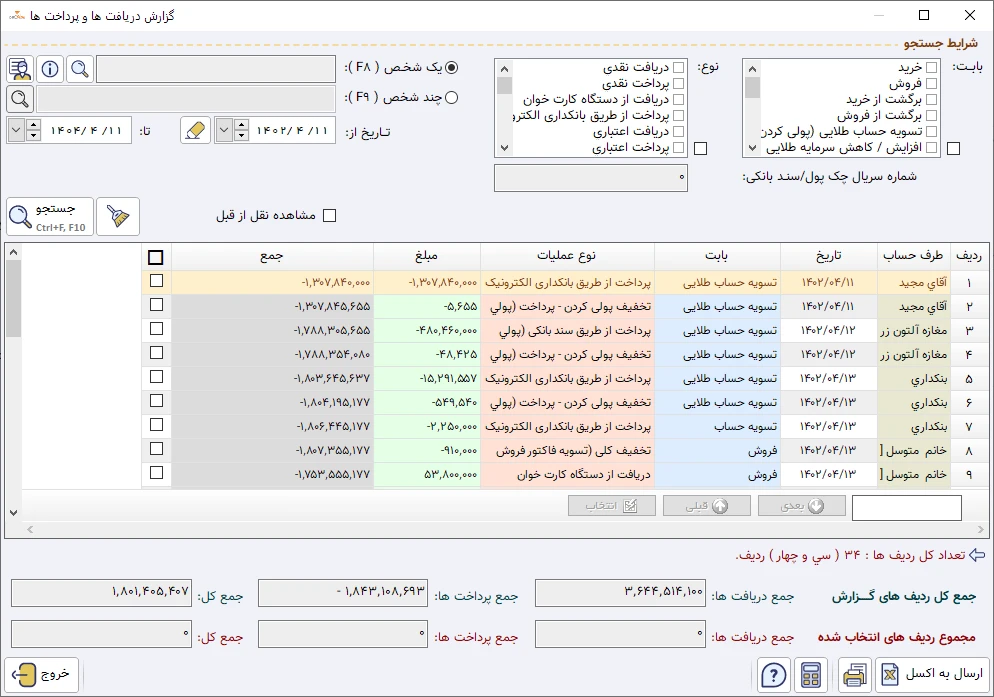Check the row 1 checkbox for آقای مجید
994x697 pixels.
[157, 281]
